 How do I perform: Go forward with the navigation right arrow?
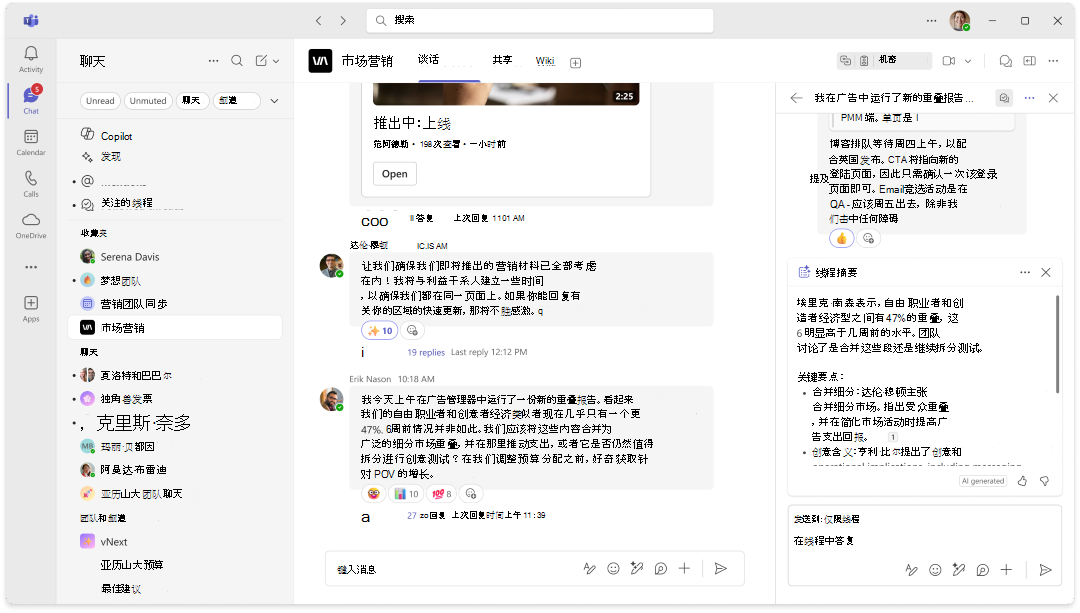click(x=343, y=21)
